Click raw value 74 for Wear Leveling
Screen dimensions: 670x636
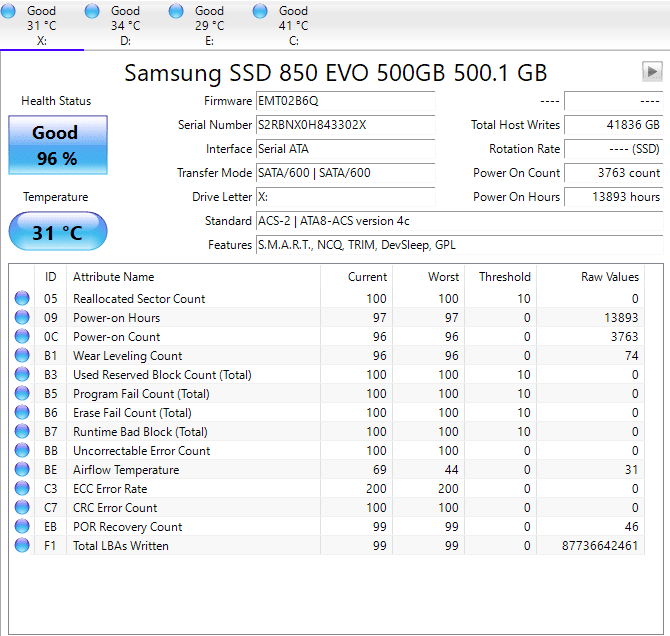coord(632,356)
